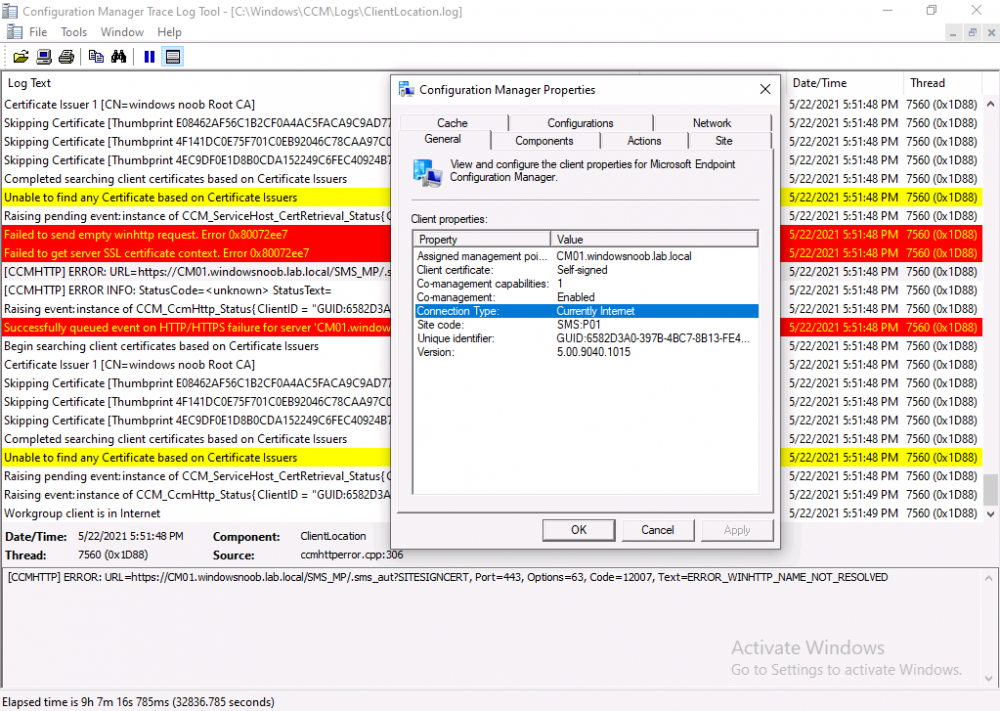The width and height of the screenshot is (1000, 711).
Task: Select the '[CCMHTTP] ERROR INFO: StatusCode' log line
Action: (196, 290)
